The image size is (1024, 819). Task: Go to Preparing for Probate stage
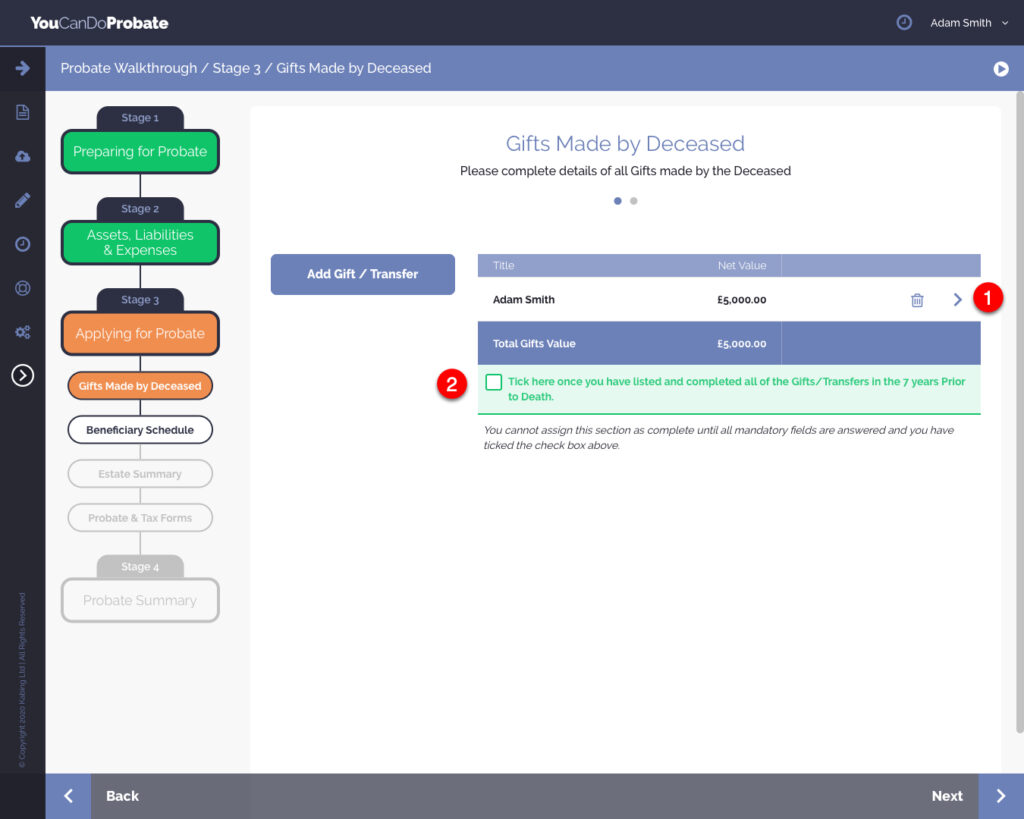(140, 152)
